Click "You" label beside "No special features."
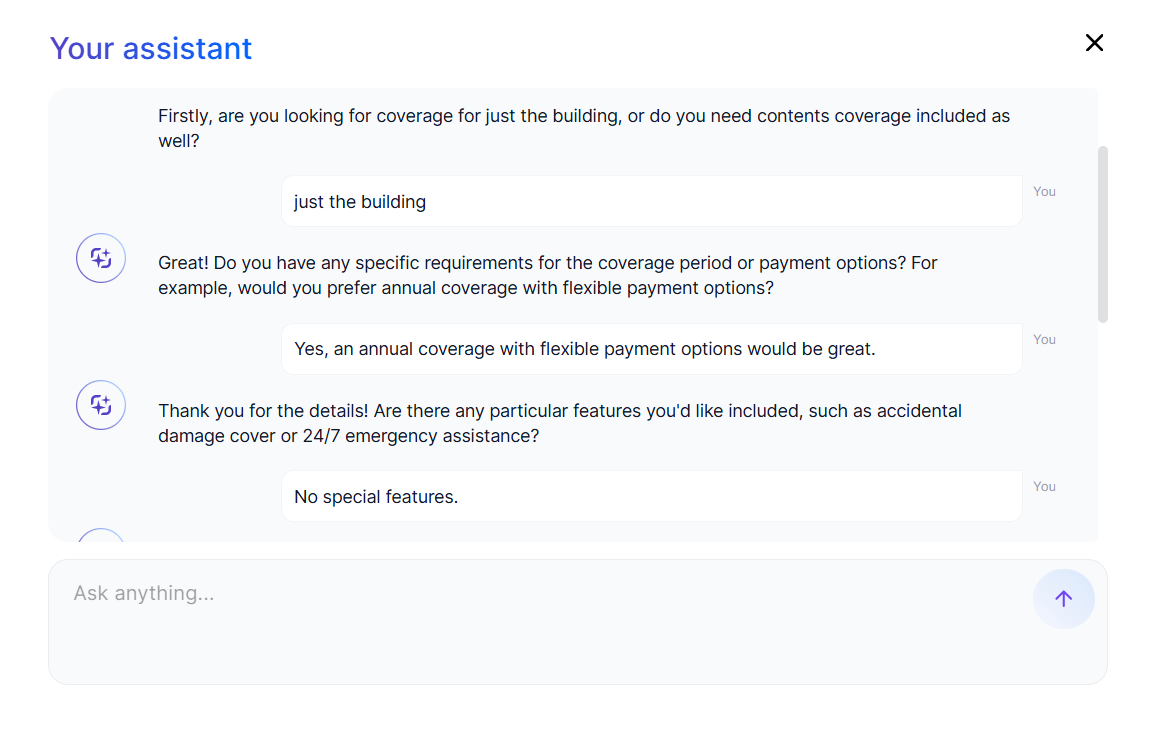The height and width of the screenshot is (740, 1156). [1044, 487]
